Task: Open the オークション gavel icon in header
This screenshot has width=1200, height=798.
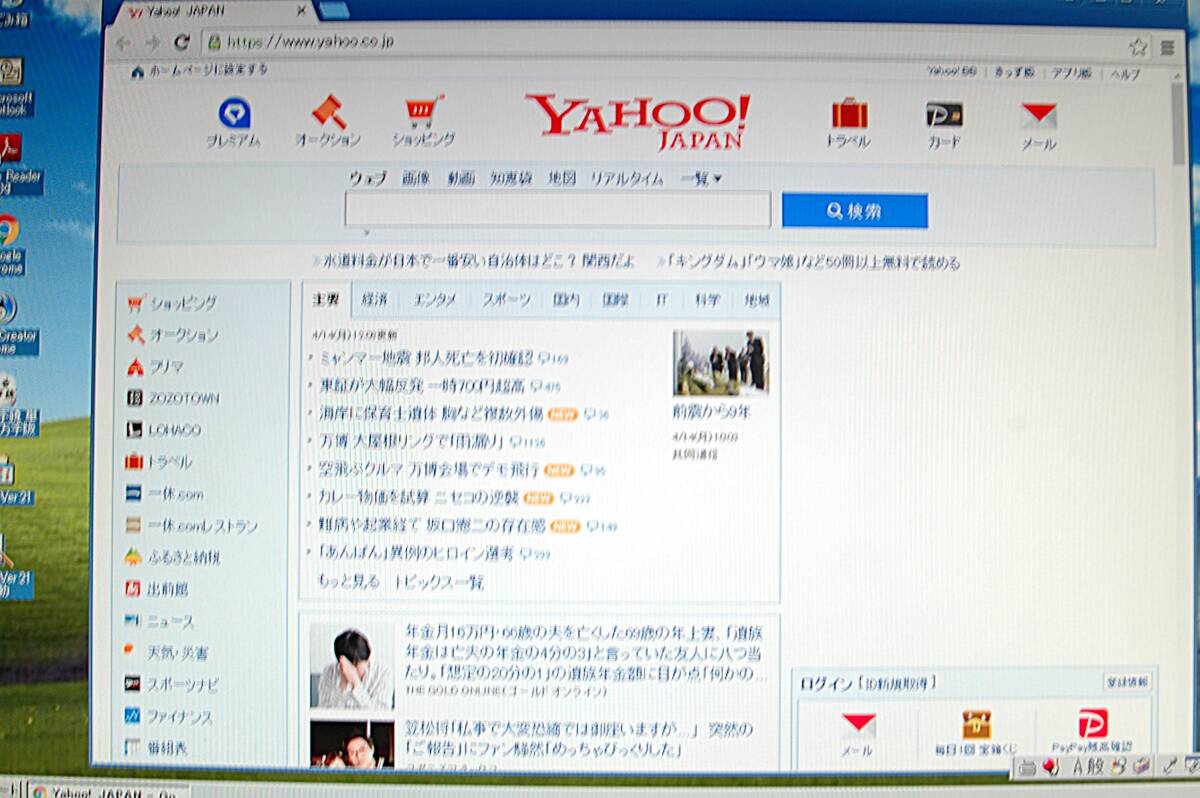Action: tap(328, 112)
